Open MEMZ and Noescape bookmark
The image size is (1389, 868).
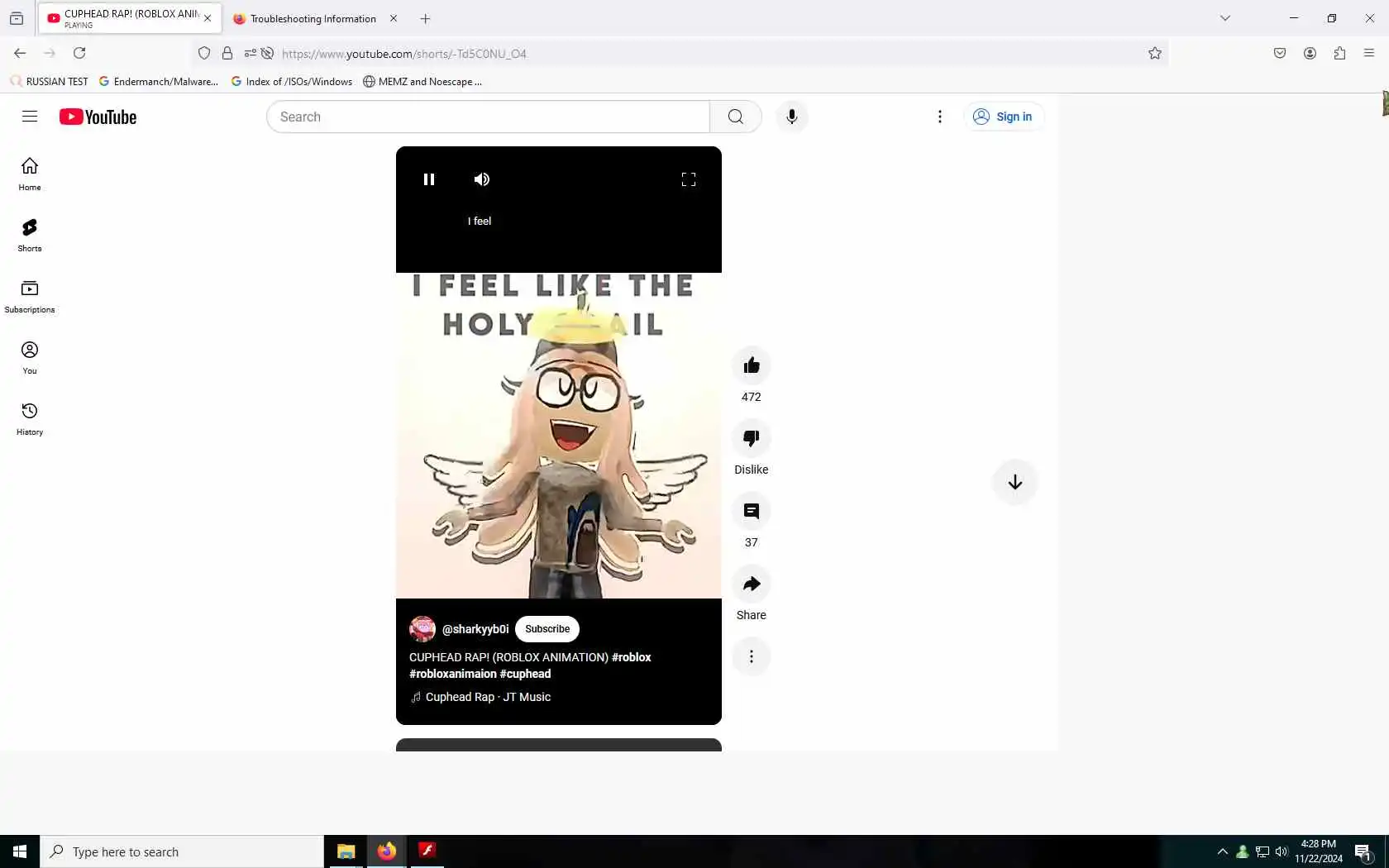tap(422, 81)
